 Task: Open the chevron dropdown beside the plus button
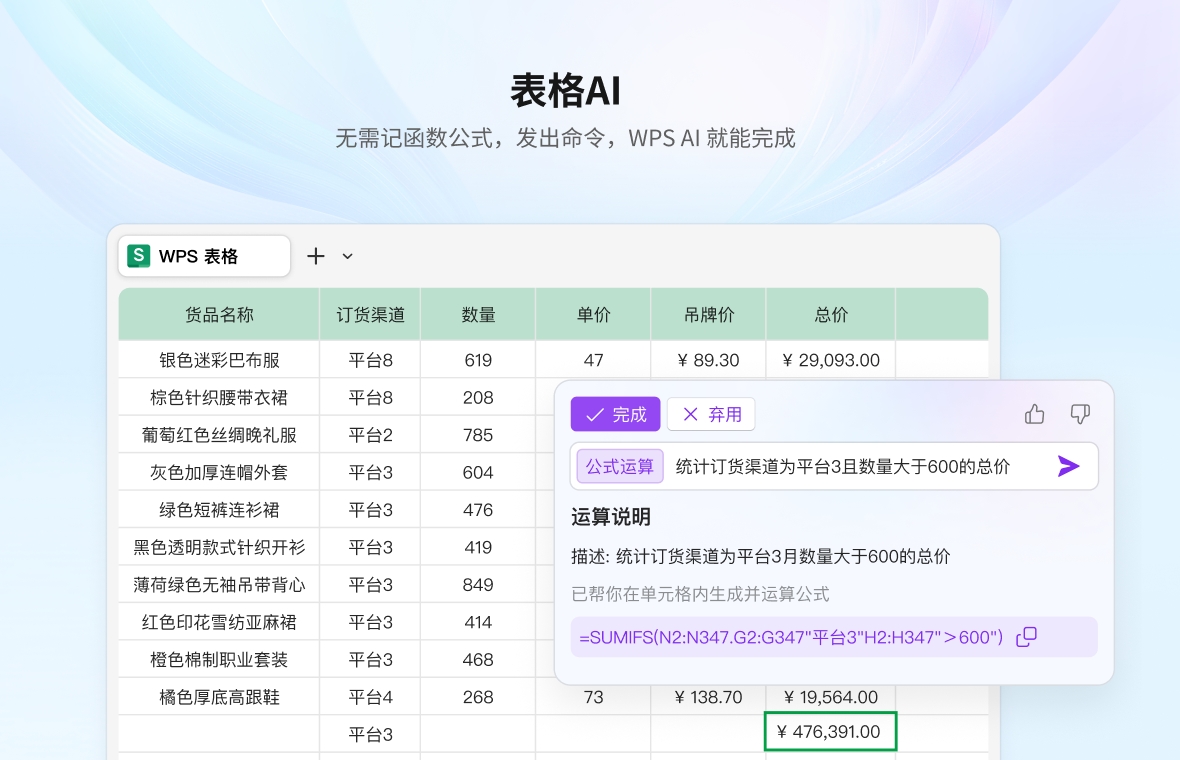346,256
